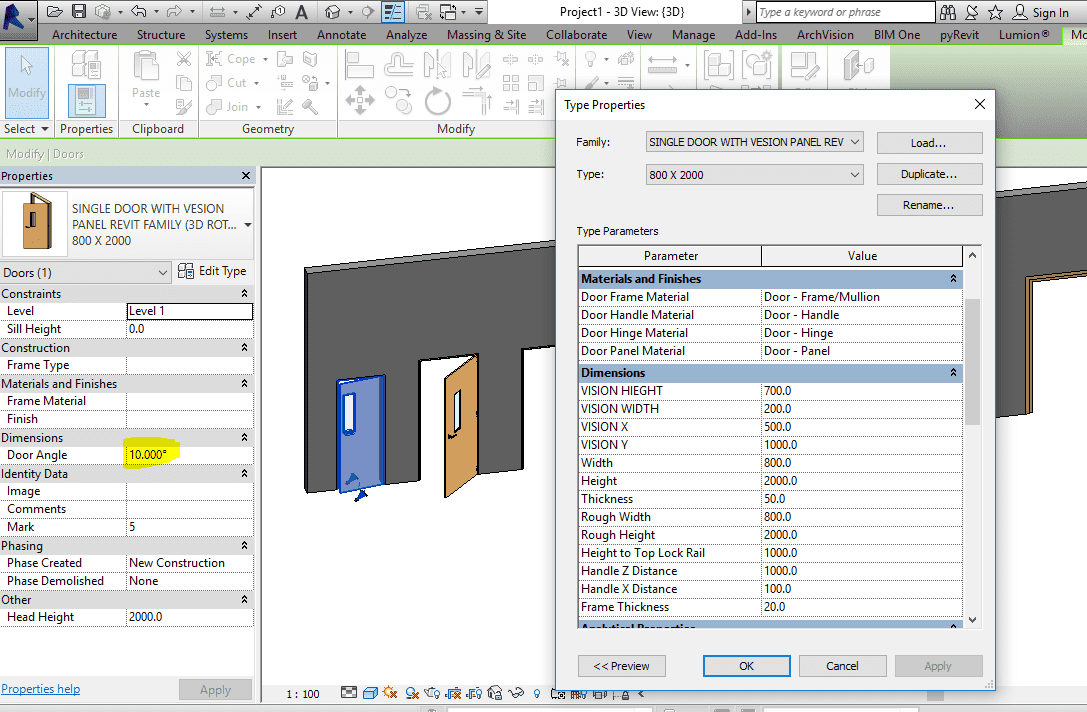Click the Detail Level icon in view control bar

pyautogui.click(x=348, y=693)
